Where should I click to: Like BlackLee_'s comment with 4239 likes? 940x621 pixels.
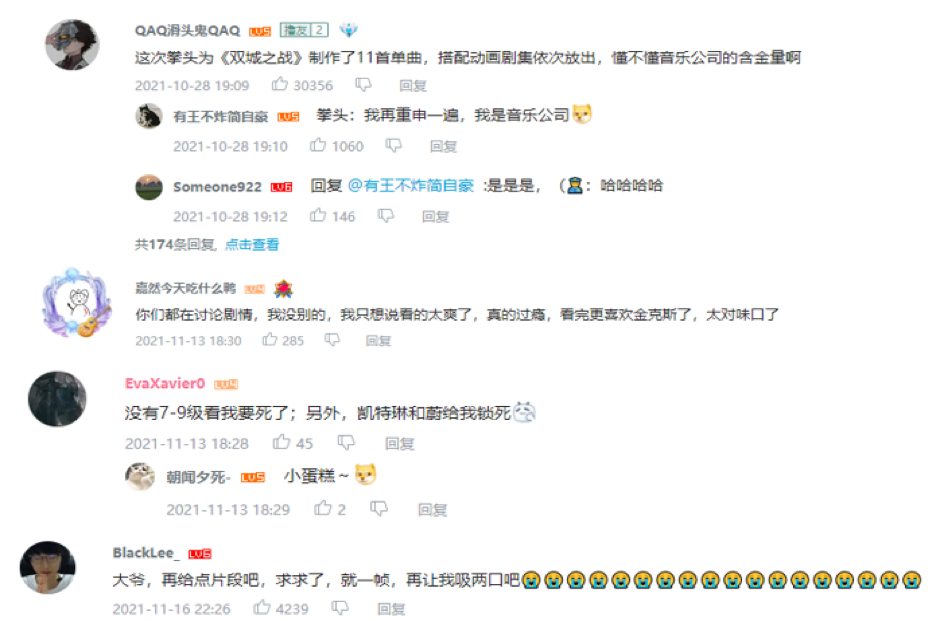pyautogui.click(x=261, y=607)
